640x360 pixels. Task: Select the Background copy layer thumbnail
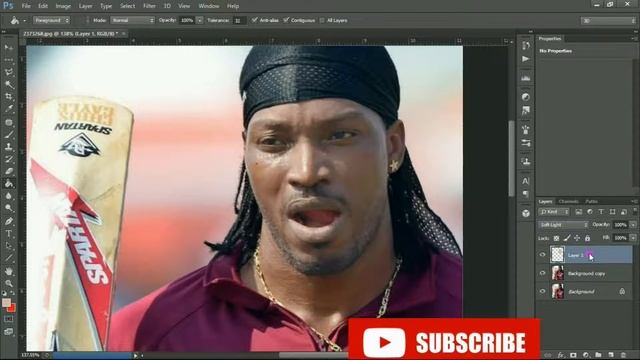point(558,273)
